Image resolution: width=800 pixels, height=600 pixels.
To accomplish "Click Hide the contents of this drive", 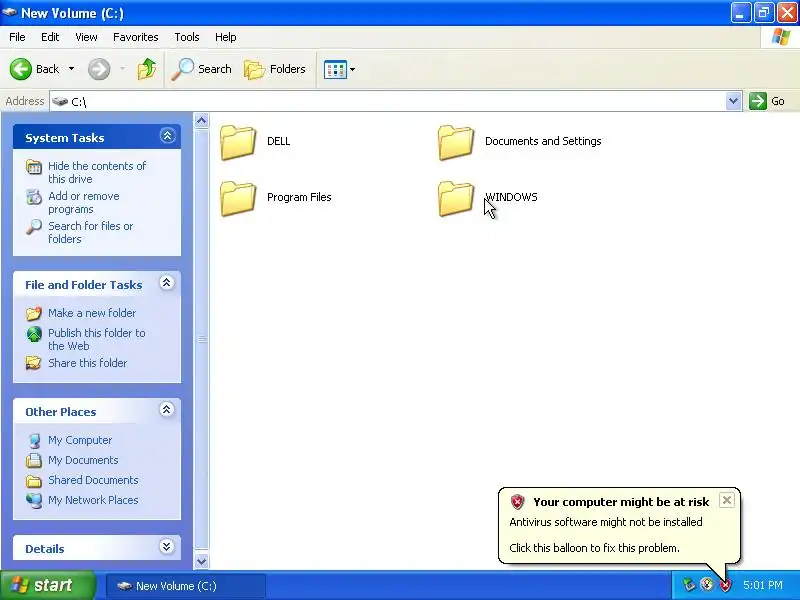I will tap(97, 172).
